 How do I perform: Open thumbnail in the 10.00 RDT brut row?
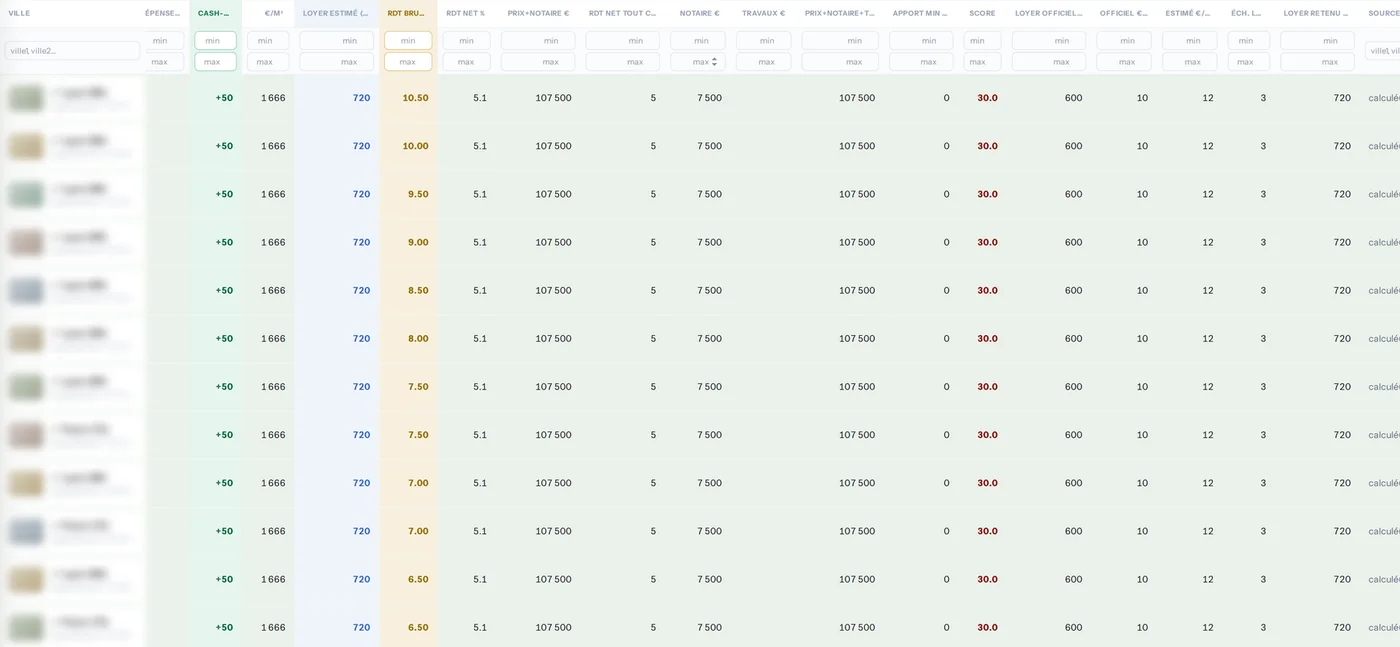click(26, 146)
